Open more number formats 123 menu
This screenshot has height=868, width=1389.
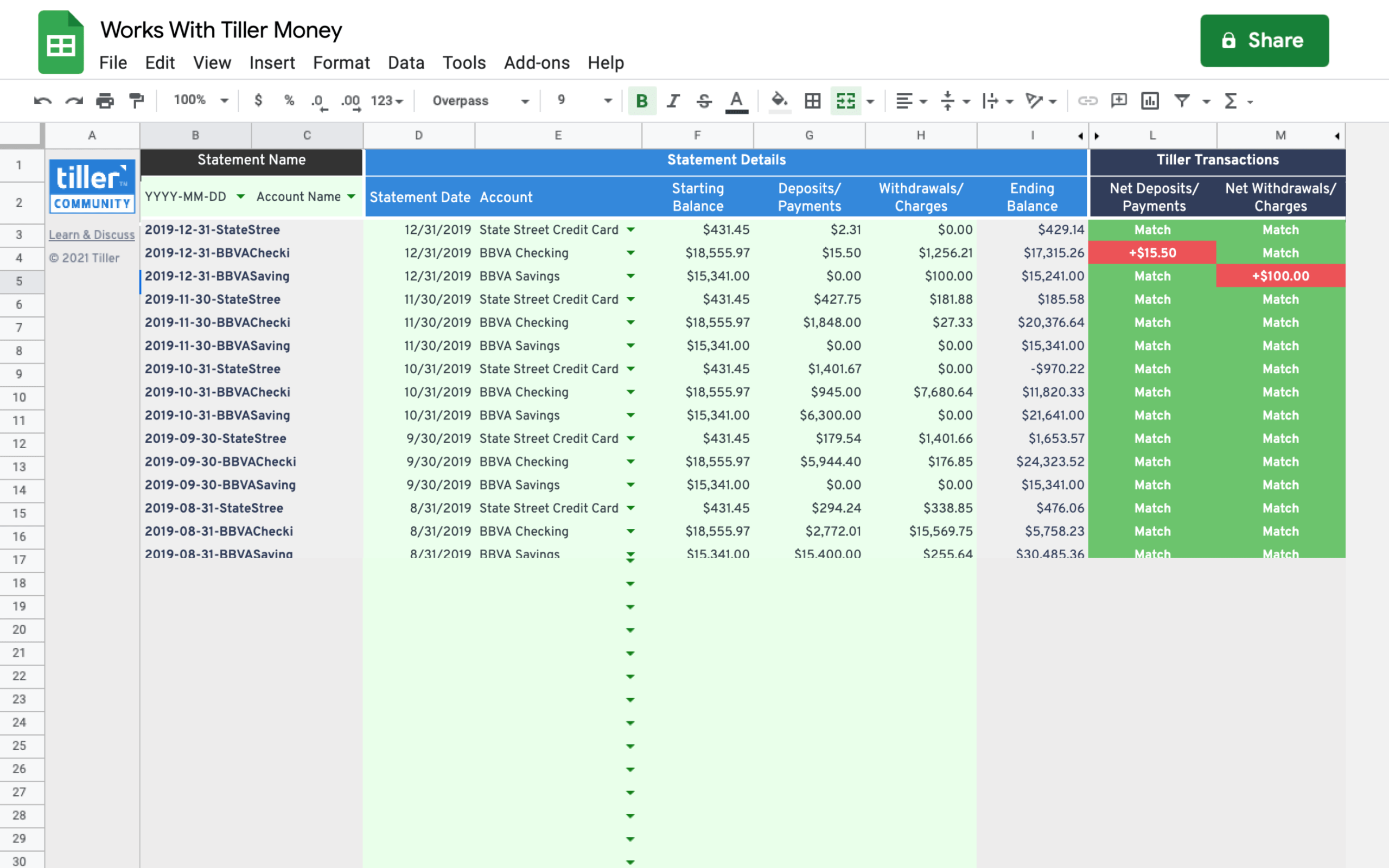point(387,101)
